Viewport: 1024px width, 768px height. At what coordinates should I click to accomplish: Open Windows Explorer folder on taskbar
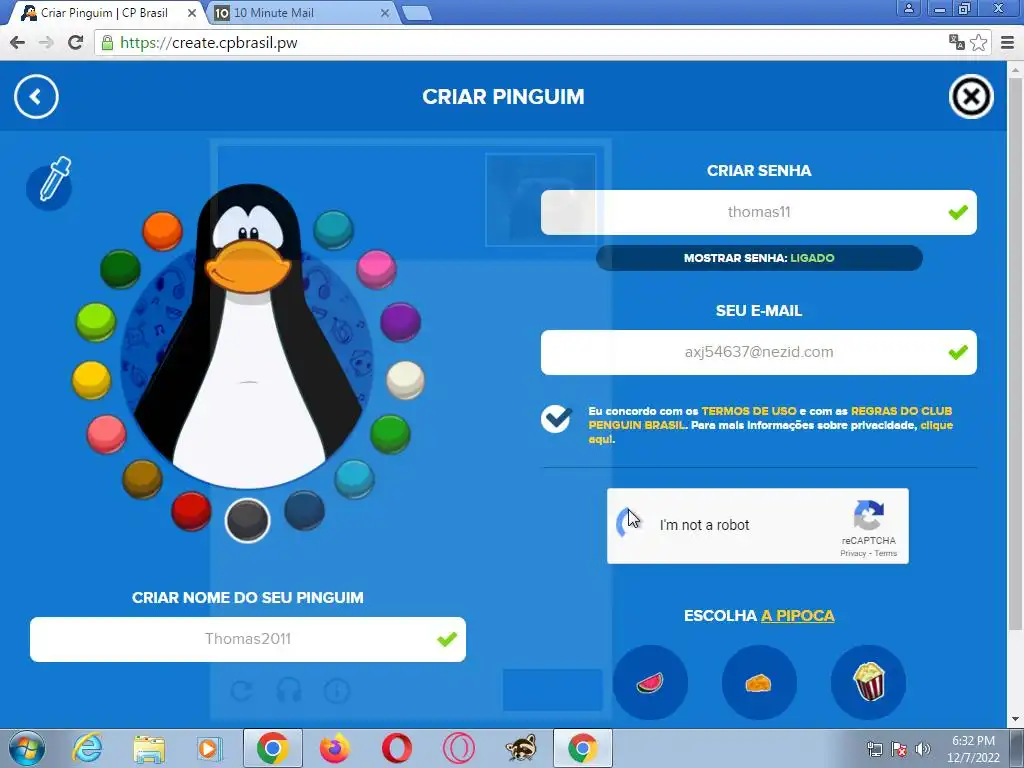(149, 748)
